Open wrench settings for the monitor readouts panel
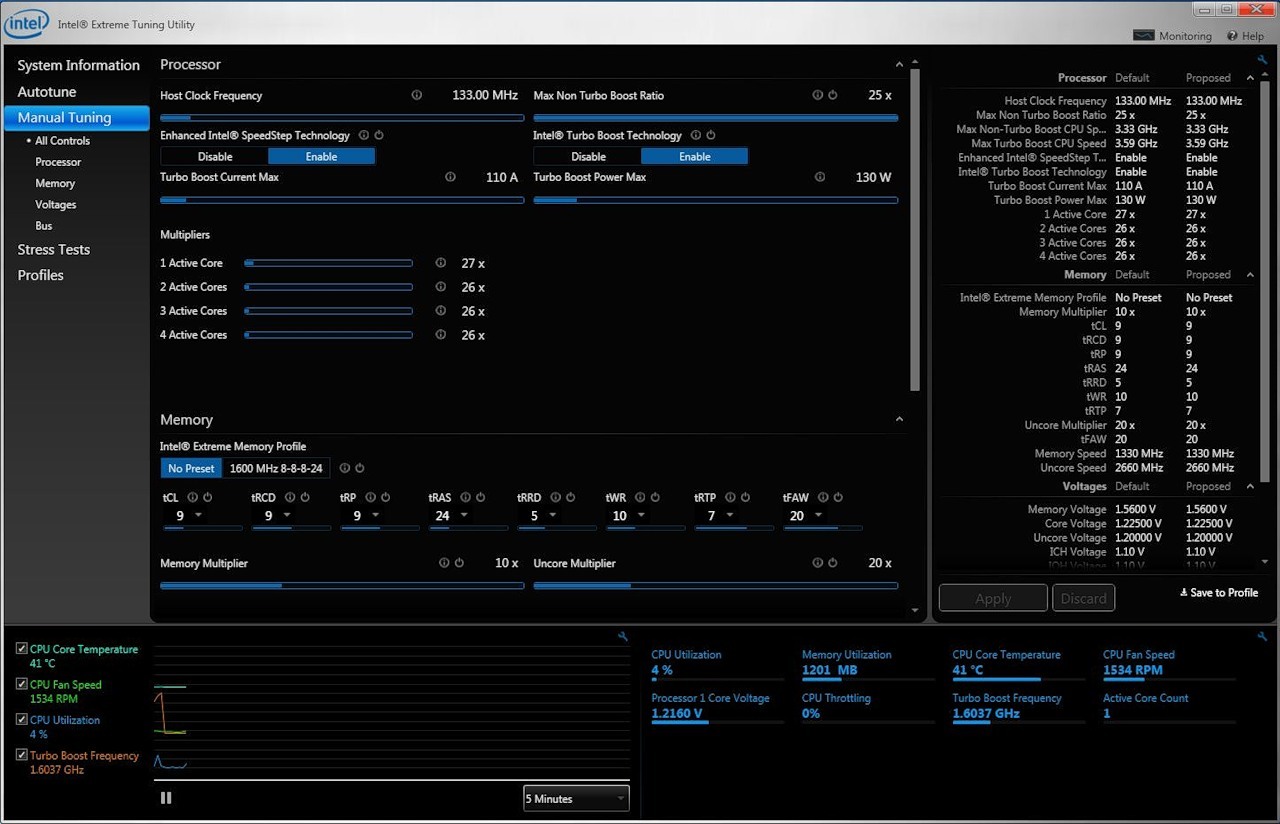1280x824 pixels. point(1262,636)
